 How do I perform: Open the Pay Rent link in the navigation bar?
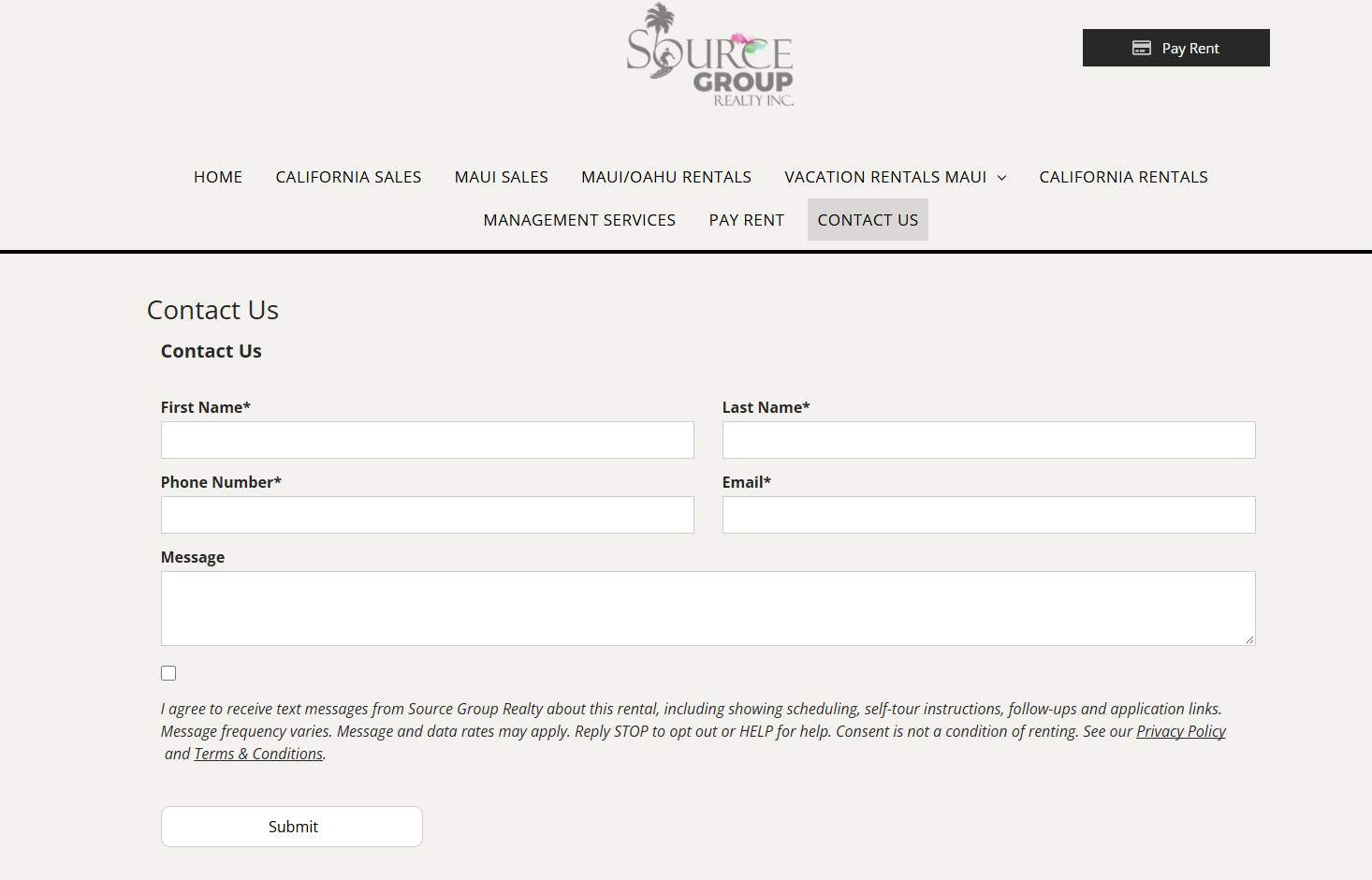coord(747,220)
